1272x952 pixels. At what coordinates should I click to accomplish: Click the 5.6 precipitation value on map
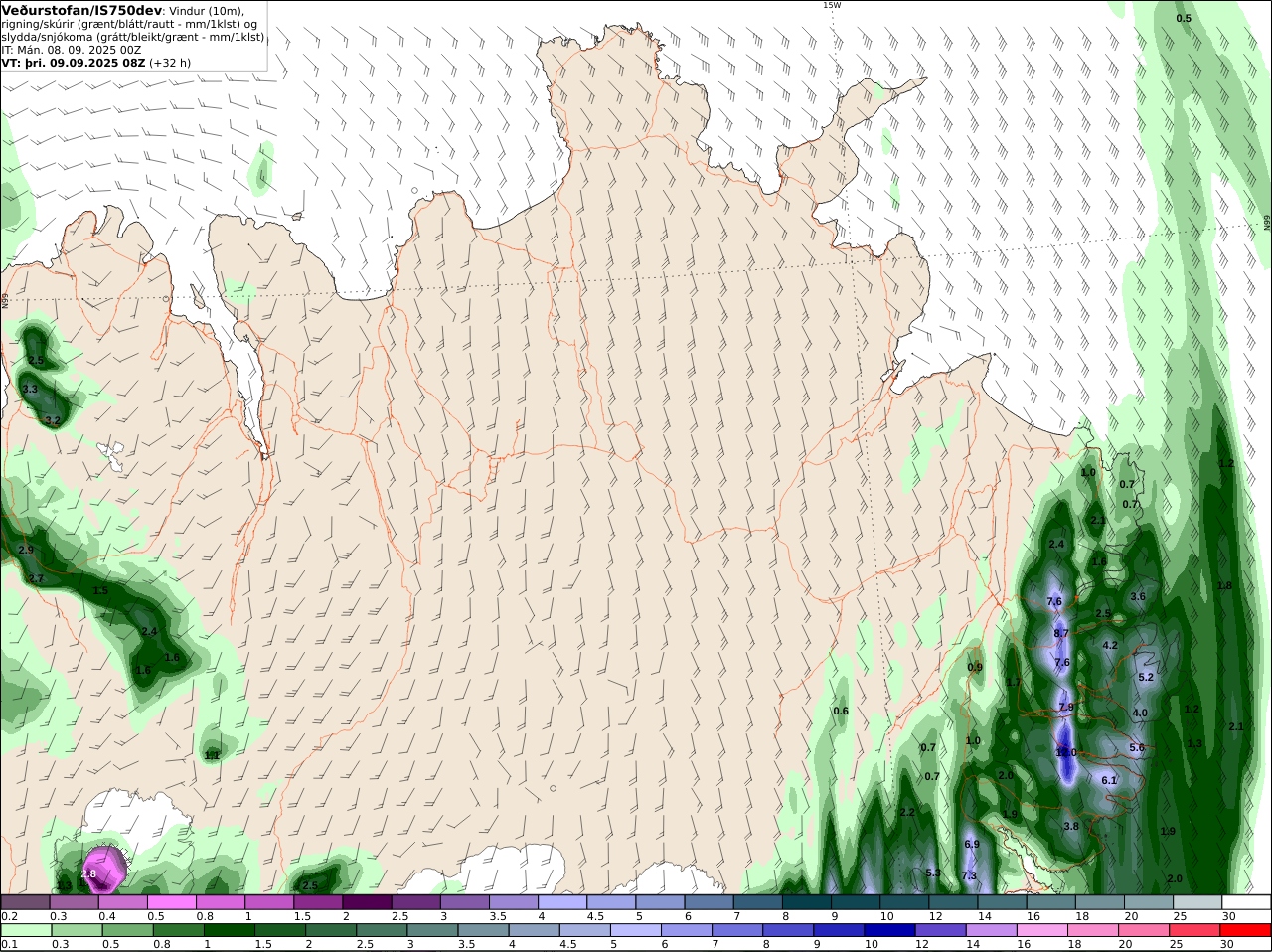coord(1137,747)
